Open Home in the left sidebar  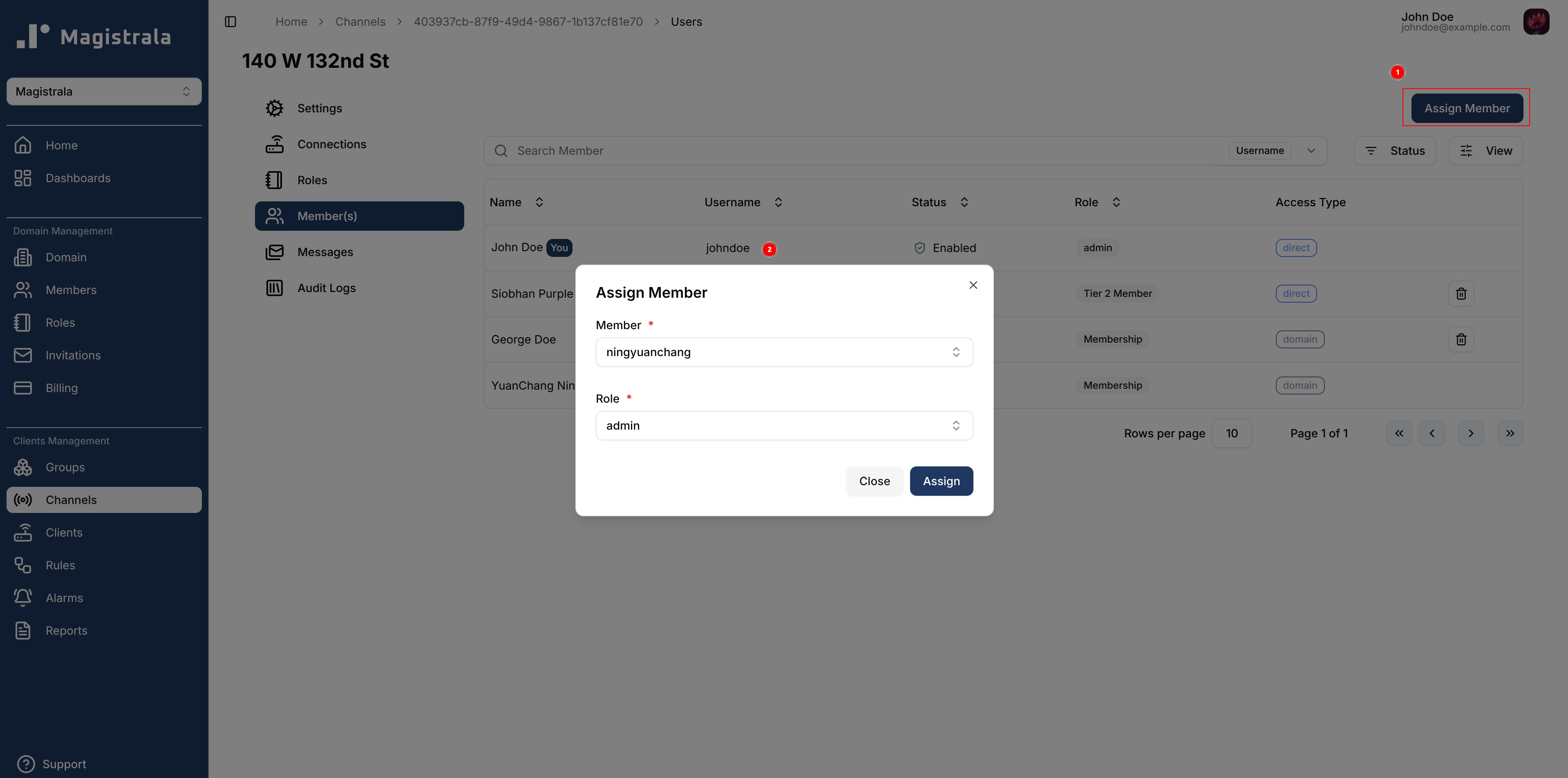[104, 145]
